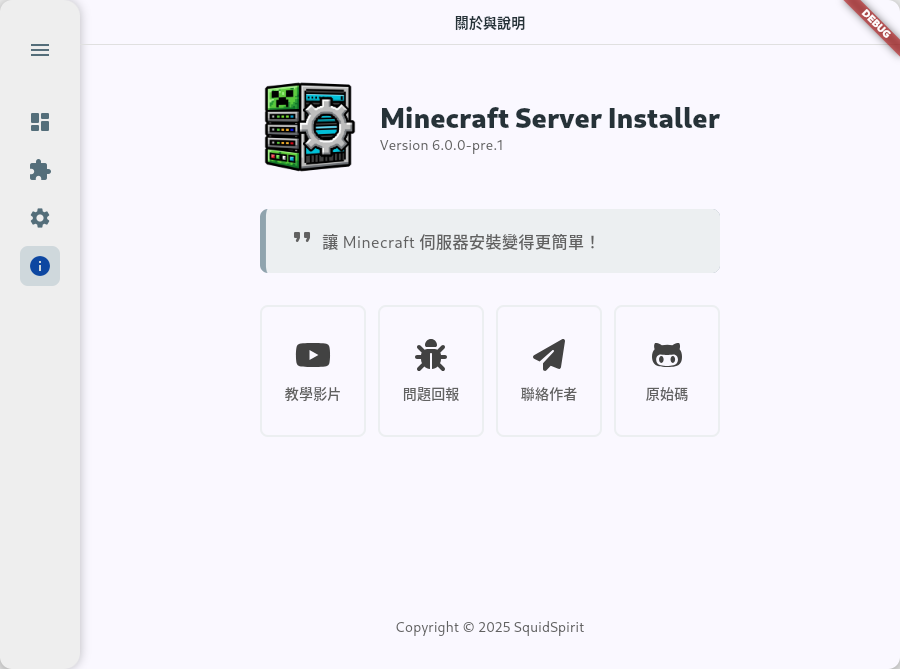900x669 pixels.
Task: Open the 原始碼 source code link
Action: coord(667,394)
